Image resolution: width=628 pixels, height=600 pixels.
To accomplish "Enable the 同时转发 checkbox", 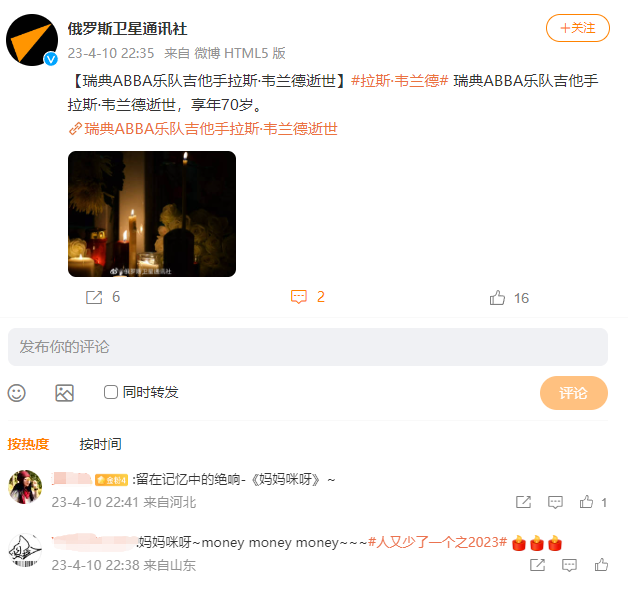I will pos(111,392).
